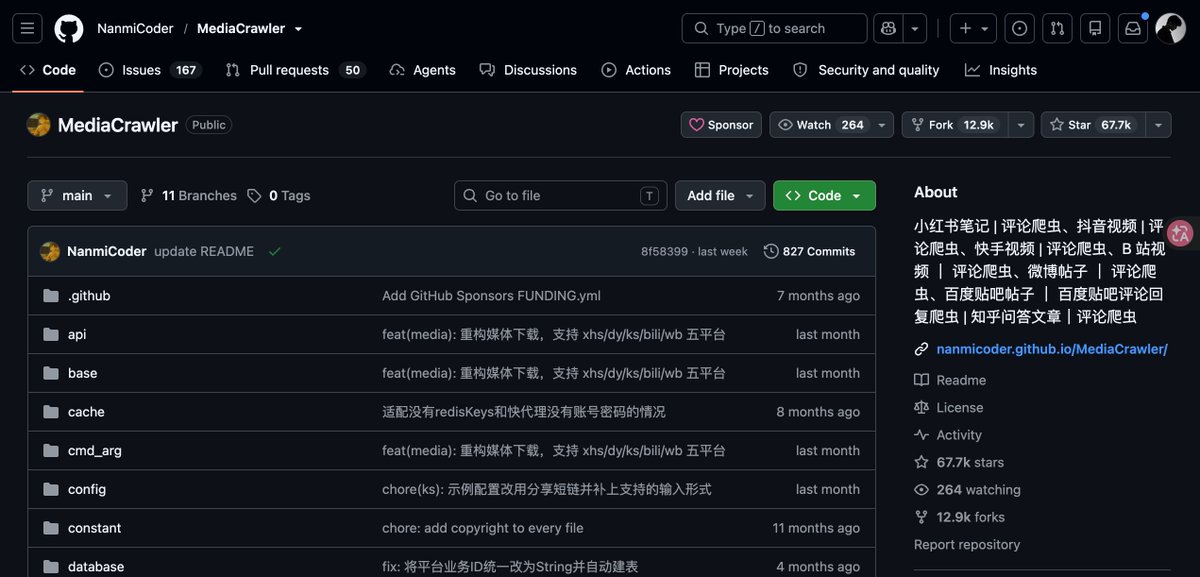Screen dimensions: 1200x577
Task: Open the Projects tab
Action: tap(731, 70)
